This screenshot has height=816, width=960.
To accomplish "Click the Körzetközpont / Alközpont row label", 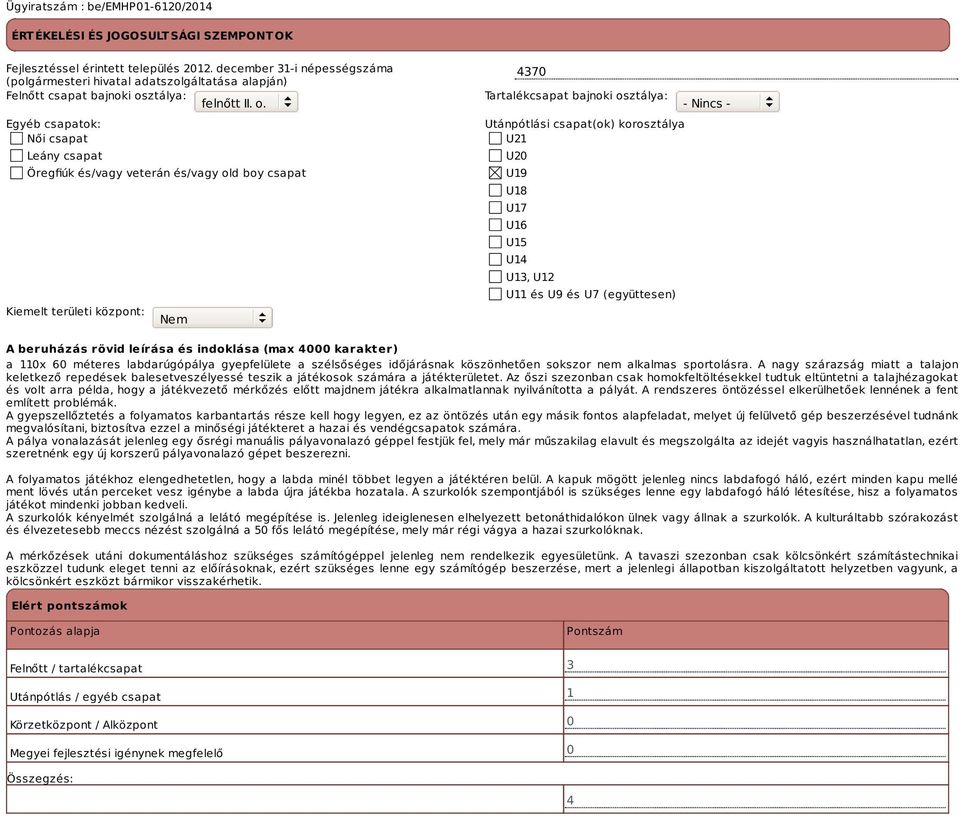I will click(84, 725).
